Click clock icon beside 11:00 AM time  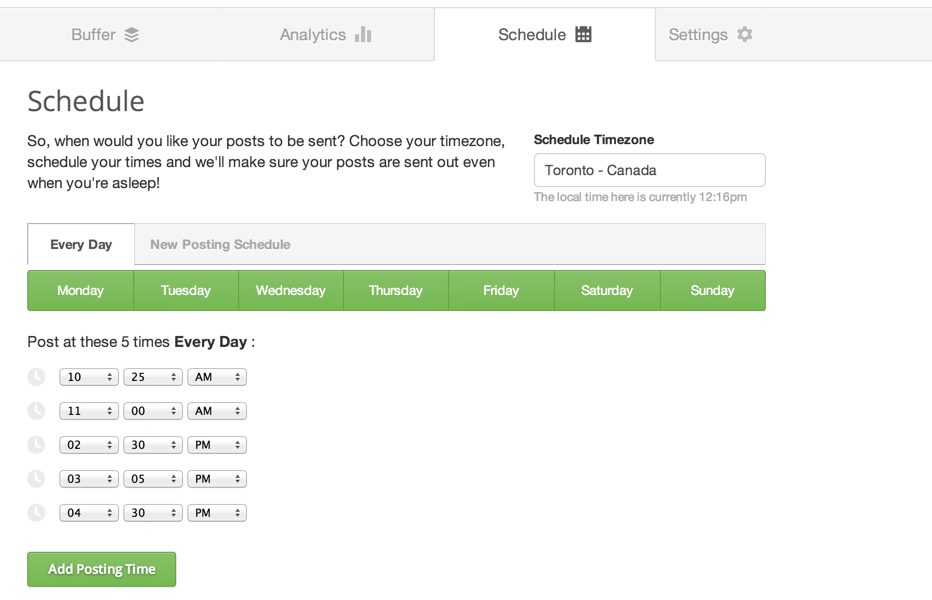pos(37,411)
